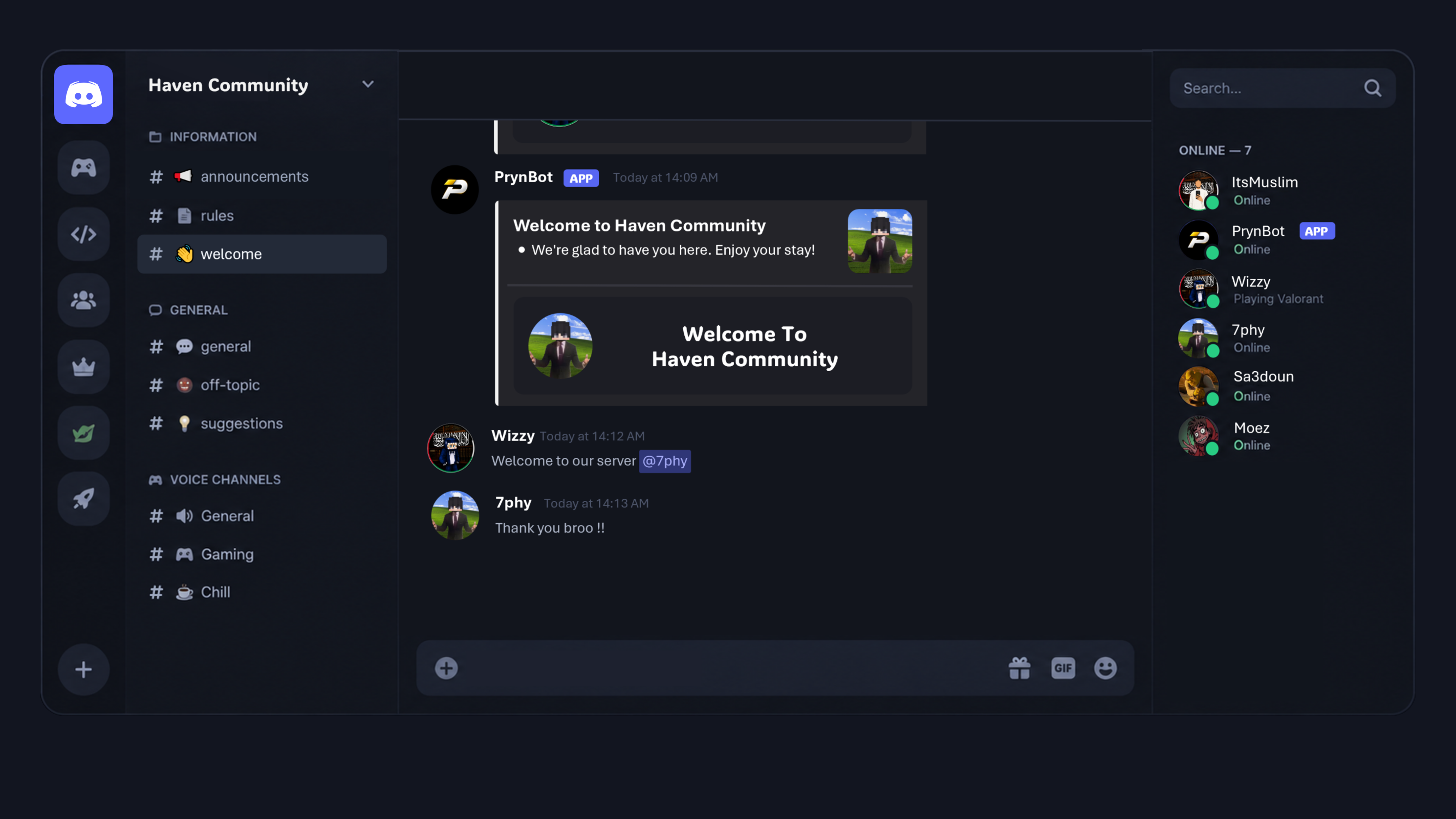Open the announcements channel

click(x=262, y=177)
